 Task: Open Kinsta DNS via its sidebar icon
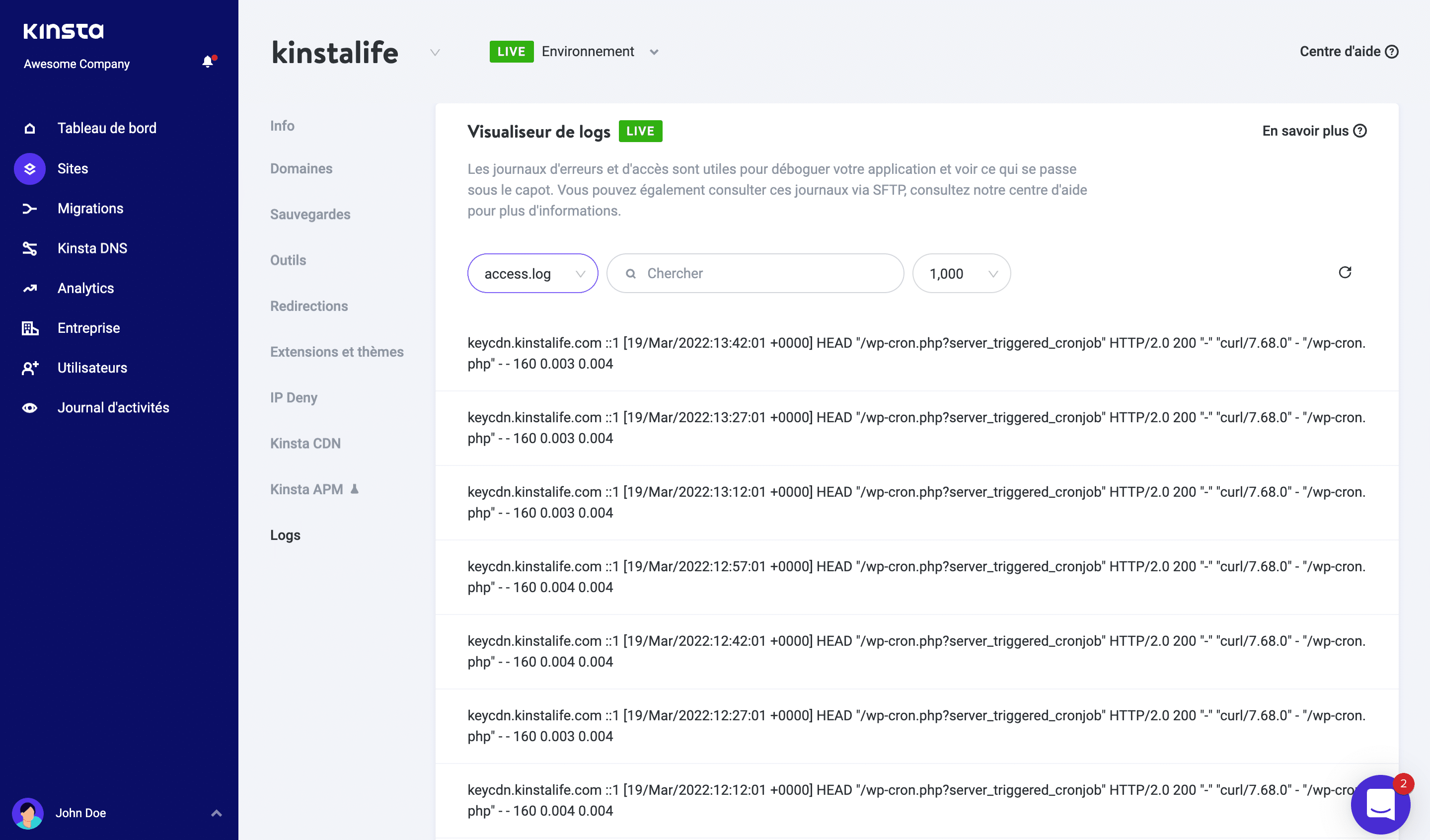[29, 248]
